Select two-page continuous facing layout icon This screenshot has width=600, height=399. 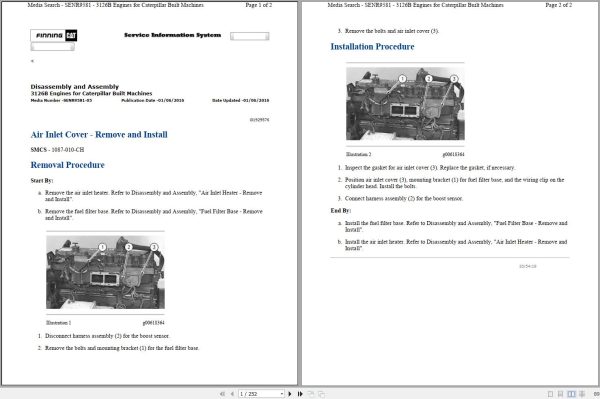582,394
